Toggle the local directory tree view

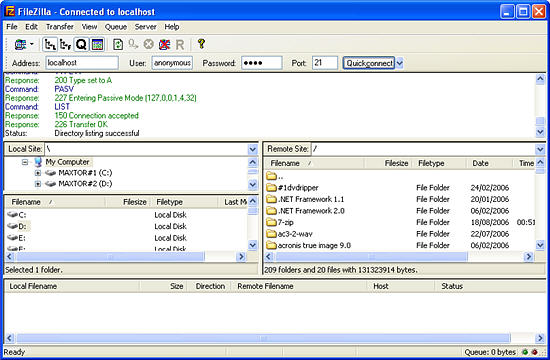point(50,45)
